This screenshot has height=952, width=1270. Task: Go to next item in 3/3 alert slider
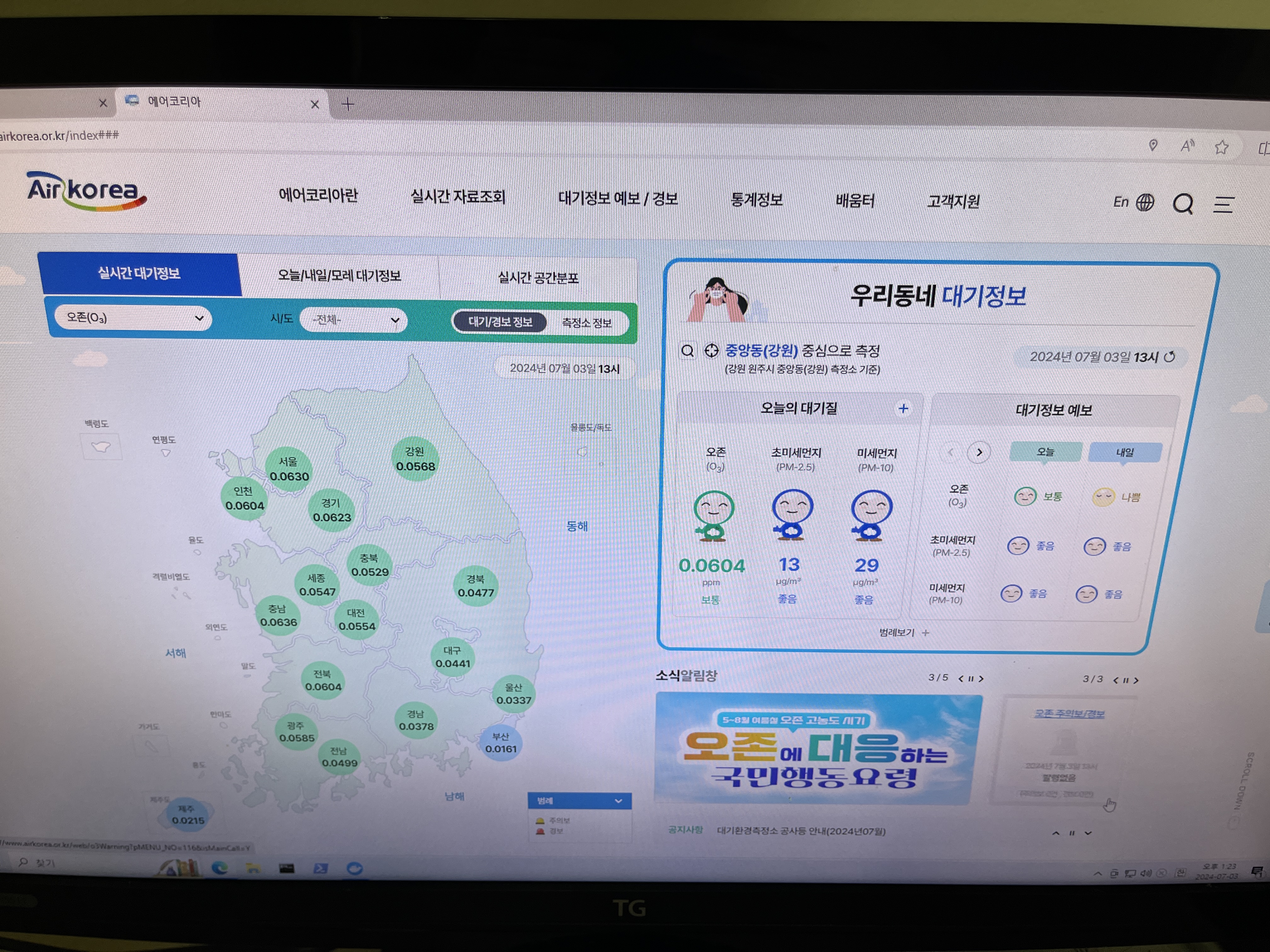pos(1136,680)
